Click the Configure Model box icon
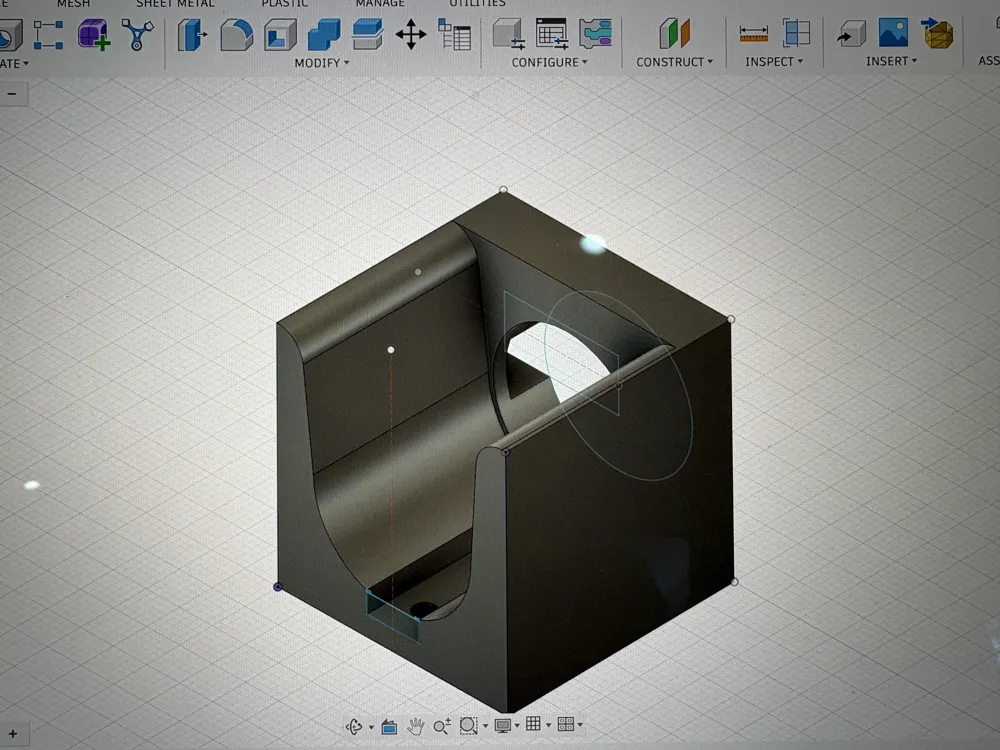The width and height of the screenshot is (1000, 750). pyautogui.click(x=508, y=34)
